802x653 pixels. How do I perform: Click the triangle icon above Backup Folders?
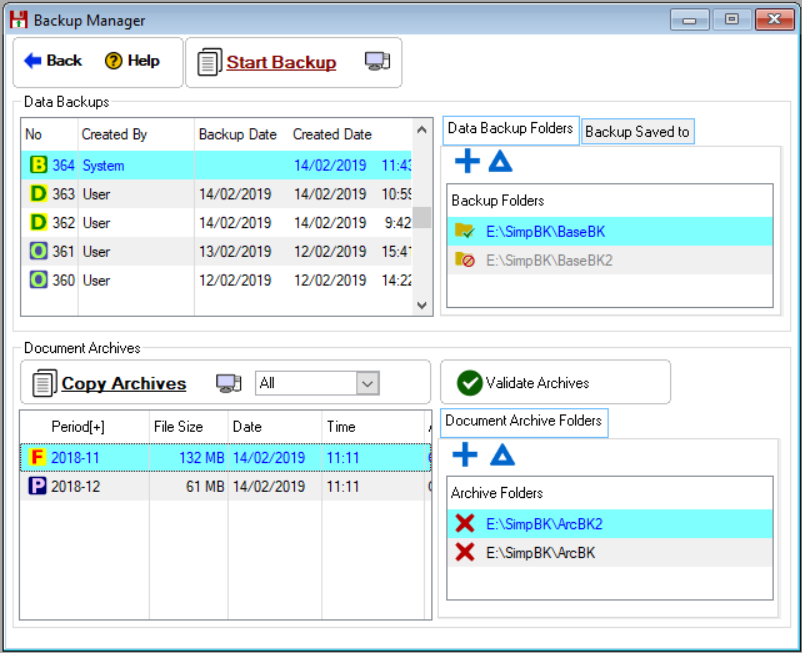tap(501, 160)
